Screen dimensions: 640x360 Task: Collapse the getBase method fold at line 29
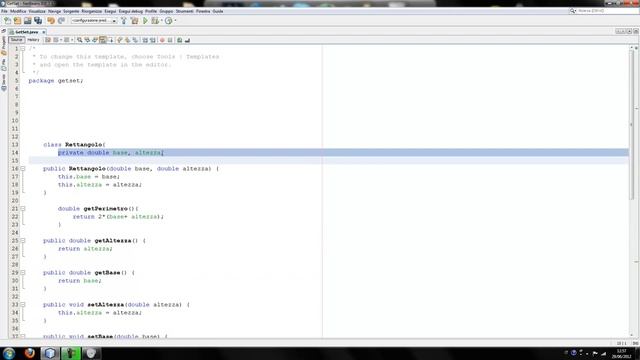point(23,272)
